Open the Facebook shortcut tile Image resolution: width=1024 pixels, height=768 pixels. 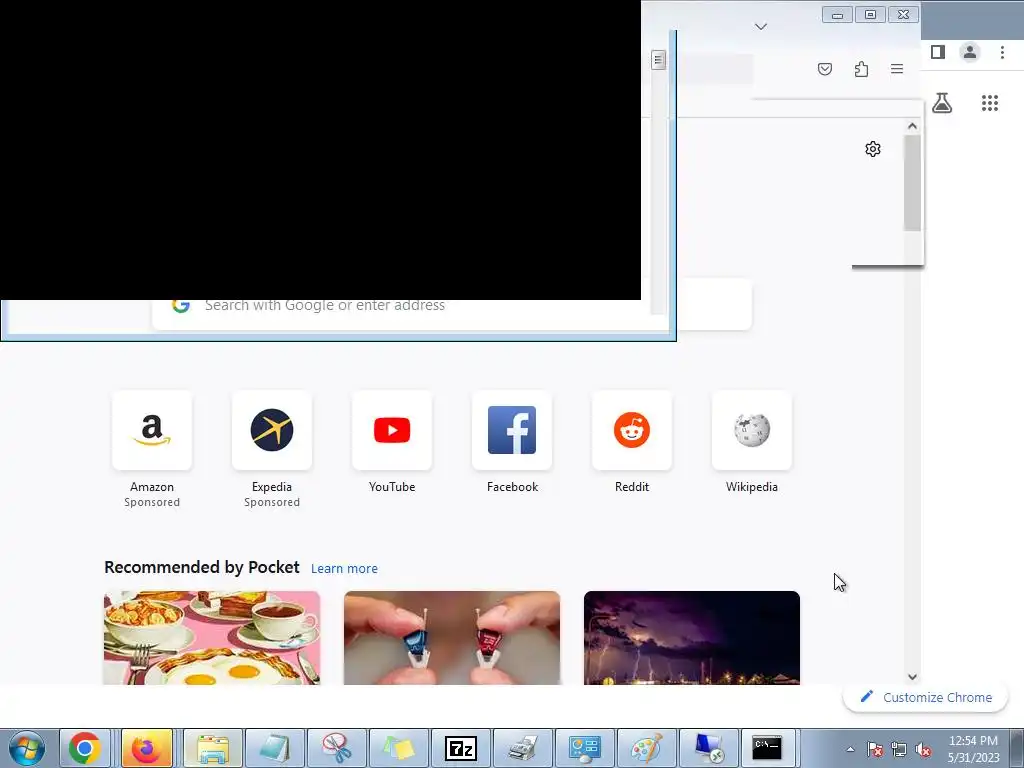(512, 430)
